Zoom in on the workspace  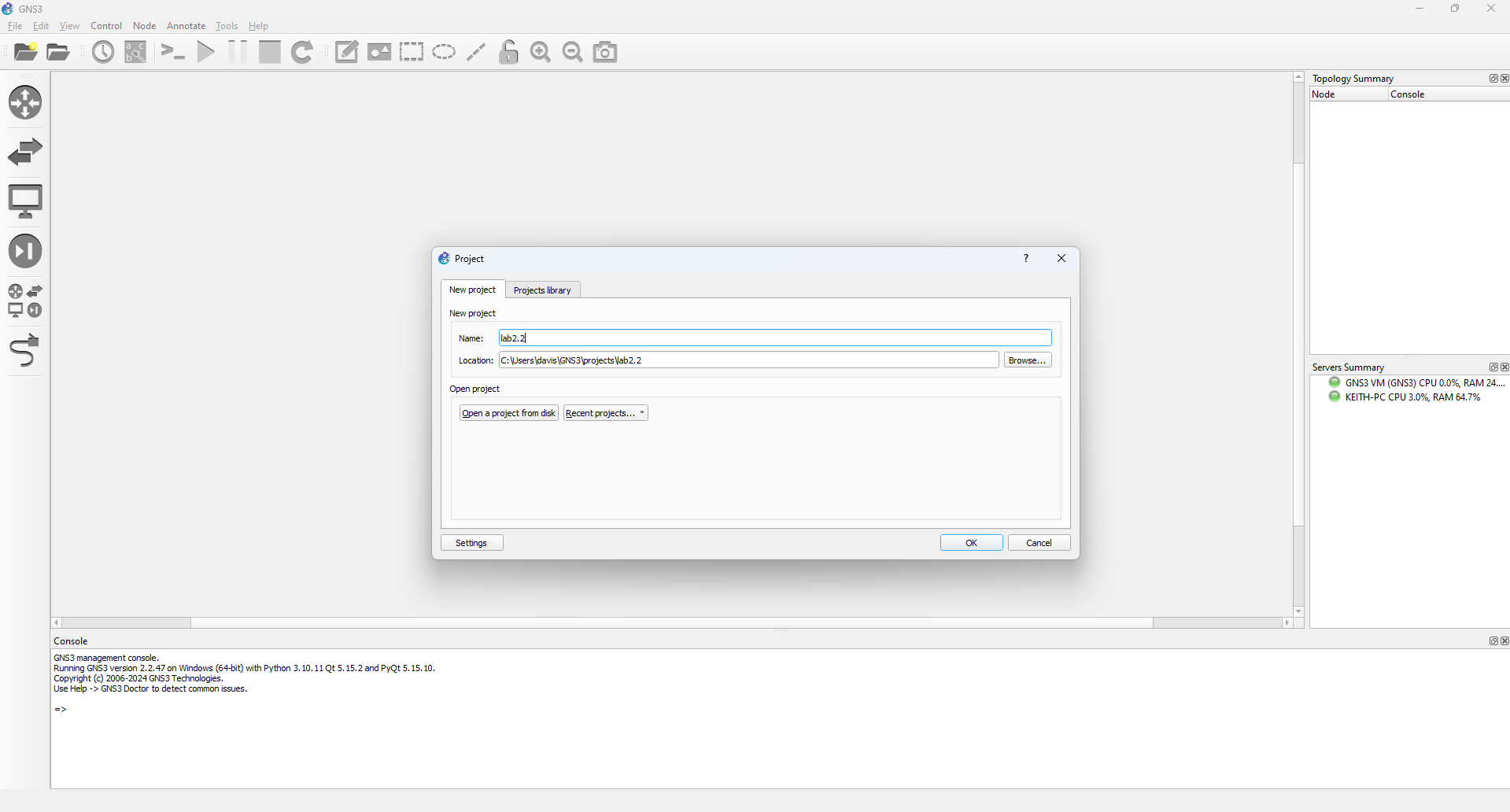coord(541,52)
